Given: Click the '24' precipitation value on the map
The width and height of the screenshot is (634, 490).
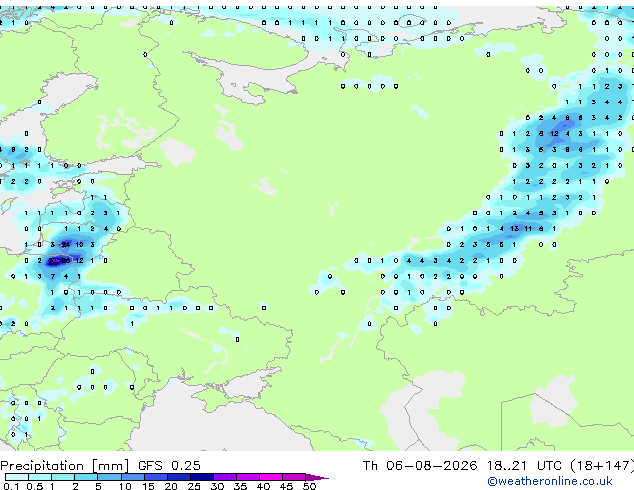Looking at the screenshot, I should [x=66, y=245].
